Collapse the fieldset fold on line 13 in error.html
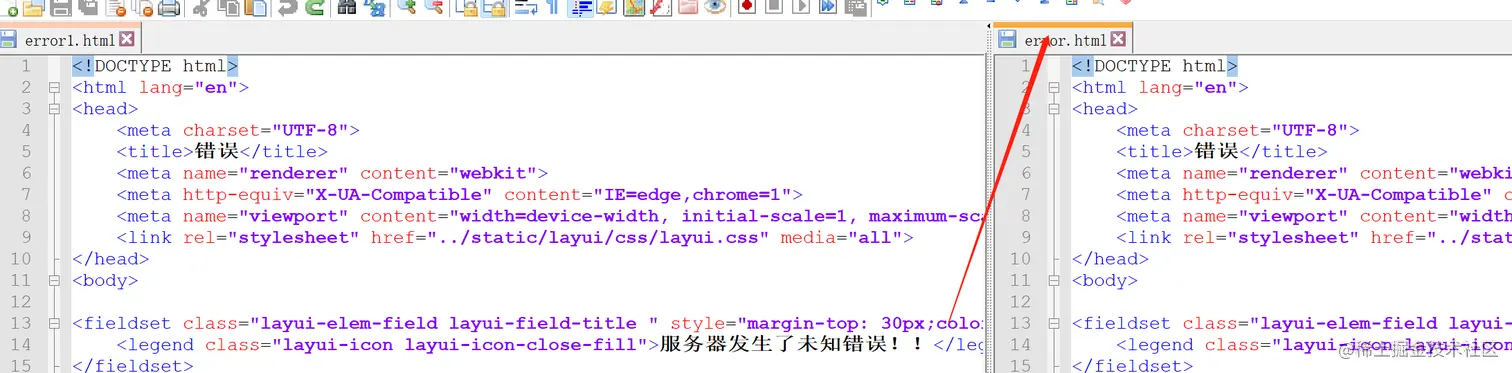 tap(1053, 324)
